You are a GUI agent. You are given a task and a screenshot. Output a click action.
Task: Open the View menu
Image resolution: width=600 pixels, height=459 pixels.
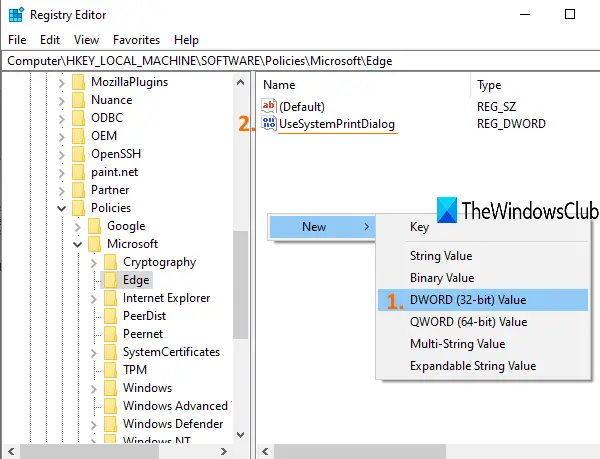pyautogui.click(x=86, y=40)
